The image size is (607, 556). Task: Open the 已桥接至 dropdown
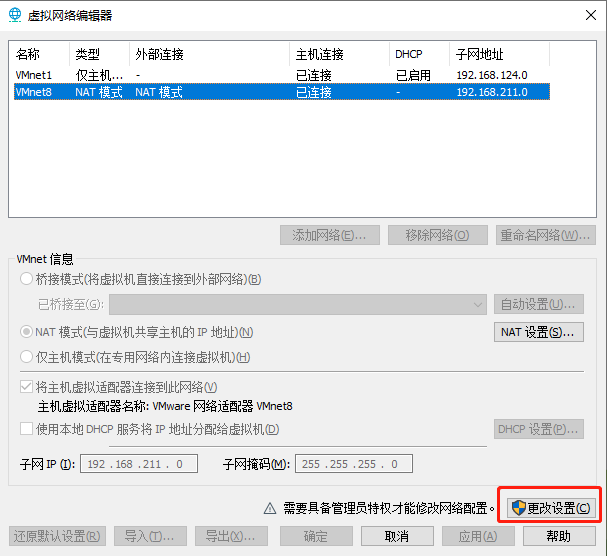tap(298, 304)
